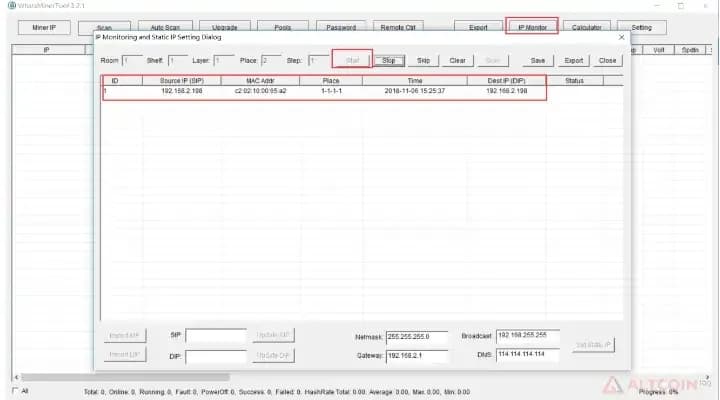Clear the monitored IP list
The width and height of the screenshot is (720, 400).
click(457, 61)
